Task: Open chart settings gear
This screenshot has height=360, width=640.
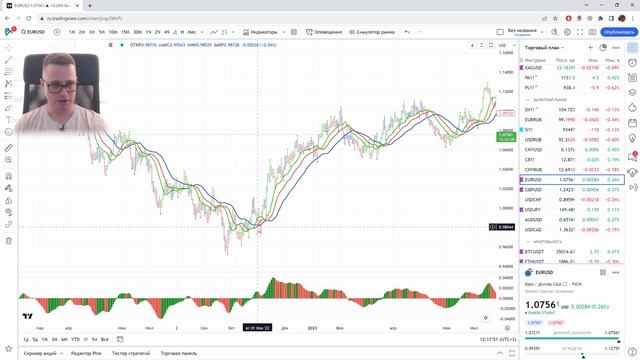Action: [x=567, y=32]
